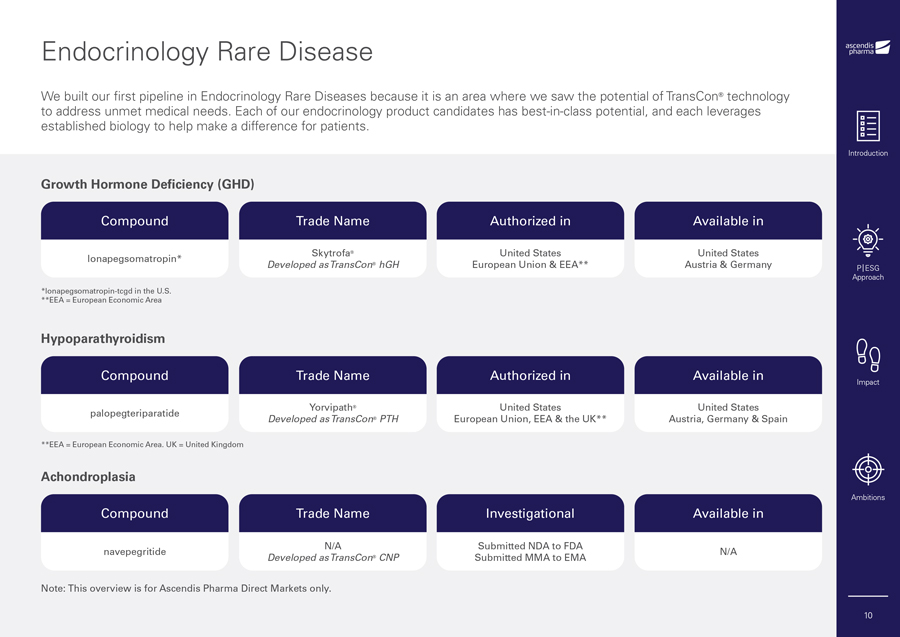Image resolution: width=900 pixels, height=637 pixels.
Task: Select the P|ESG Approach lightbulb icon
Action: 867,241
